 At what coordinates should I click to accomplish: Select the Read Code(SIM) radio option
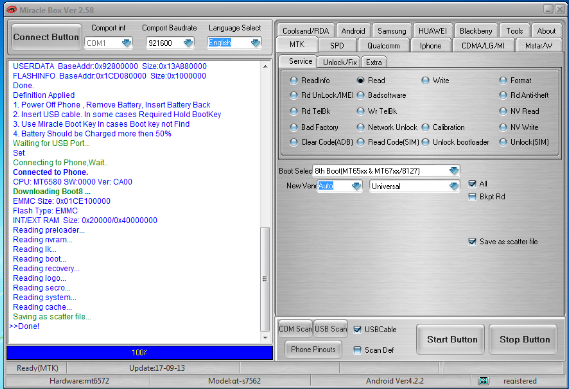[360, 142]
